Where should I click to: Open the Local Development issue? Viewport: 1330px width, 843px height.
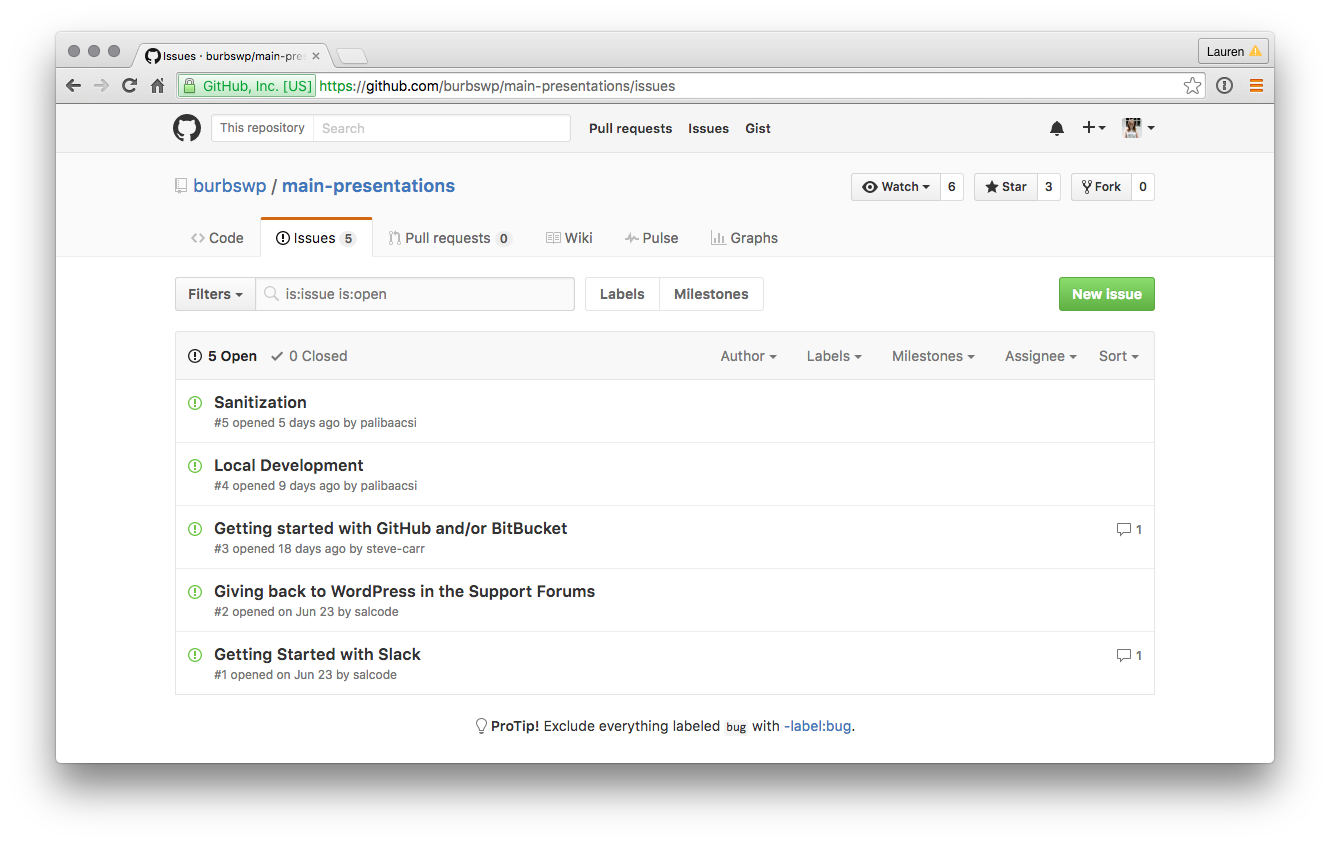point(288,465)
